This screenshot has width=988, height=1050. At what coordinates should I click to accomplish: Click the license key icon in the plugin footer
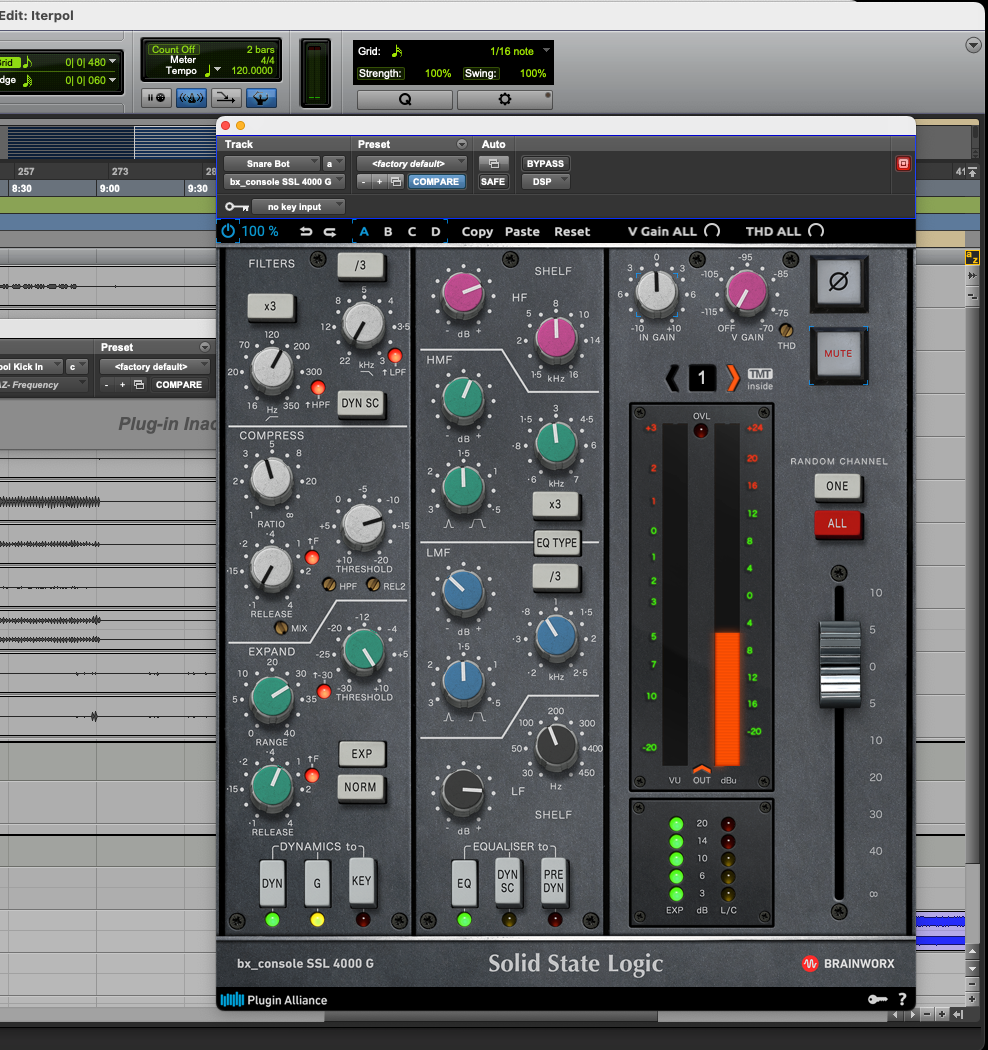click(x=877, y=999)
